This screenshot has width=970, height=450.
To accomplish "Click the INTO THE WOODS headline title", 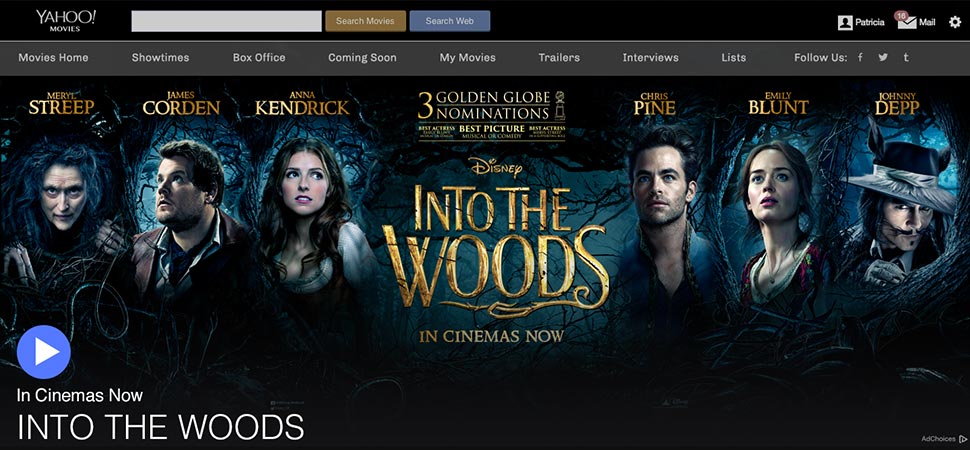I will point(160,426).
